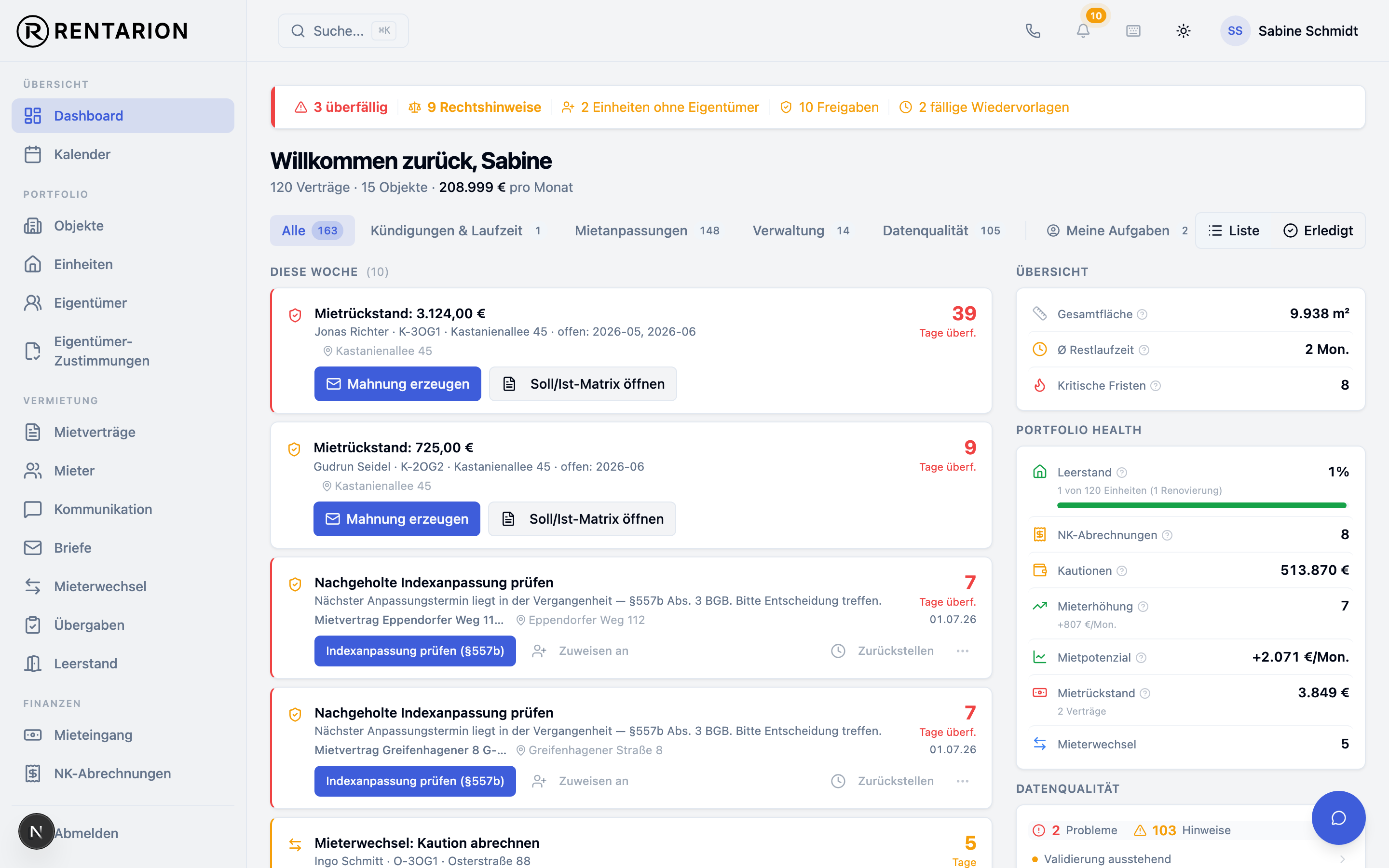Open more options for Greifenhagener task
The width and height of the screenshot is (1389, 868).
(963, 781)
